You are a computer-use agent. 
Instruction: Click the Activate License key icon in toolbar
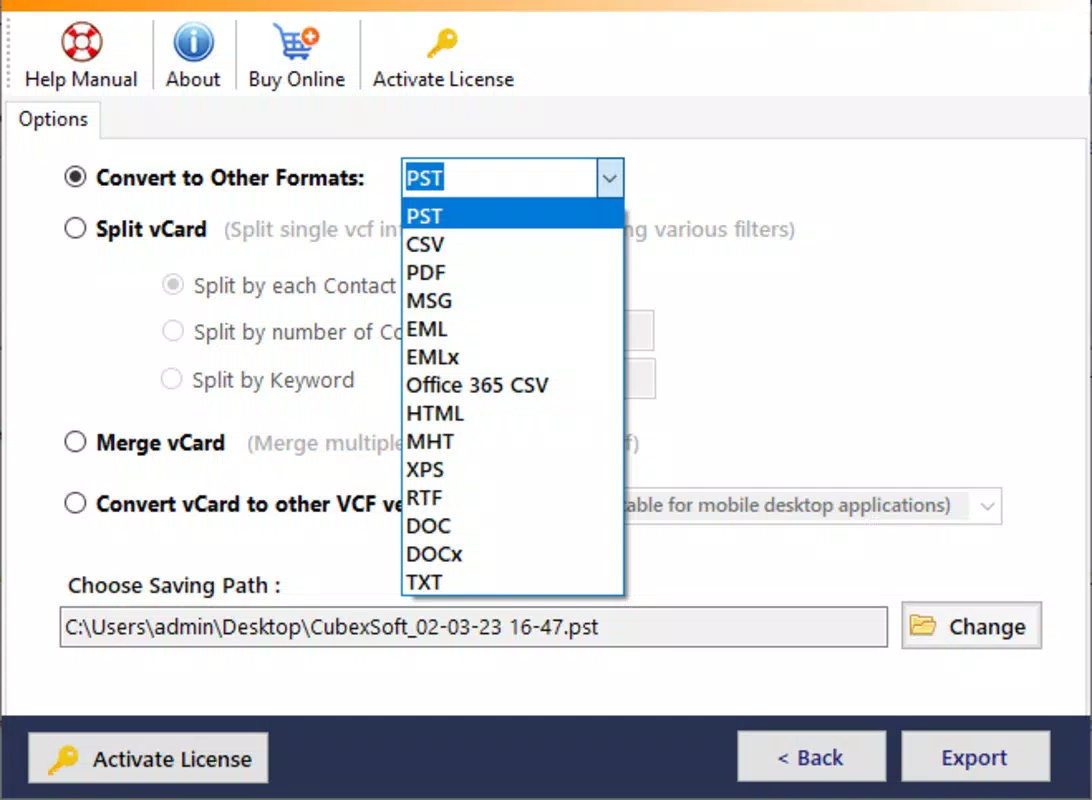click(442, 42)
